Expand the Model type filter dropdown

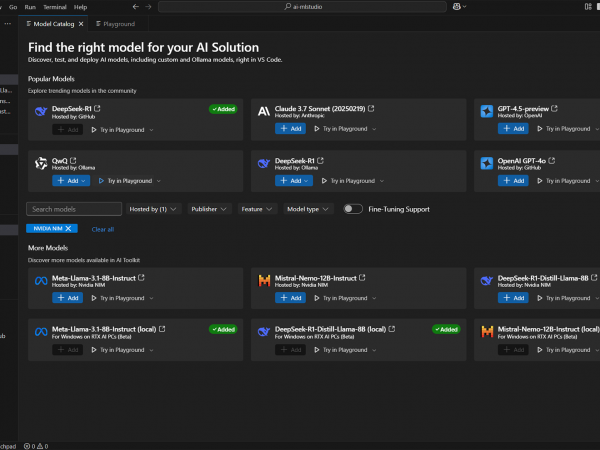(x=308, y=209)
